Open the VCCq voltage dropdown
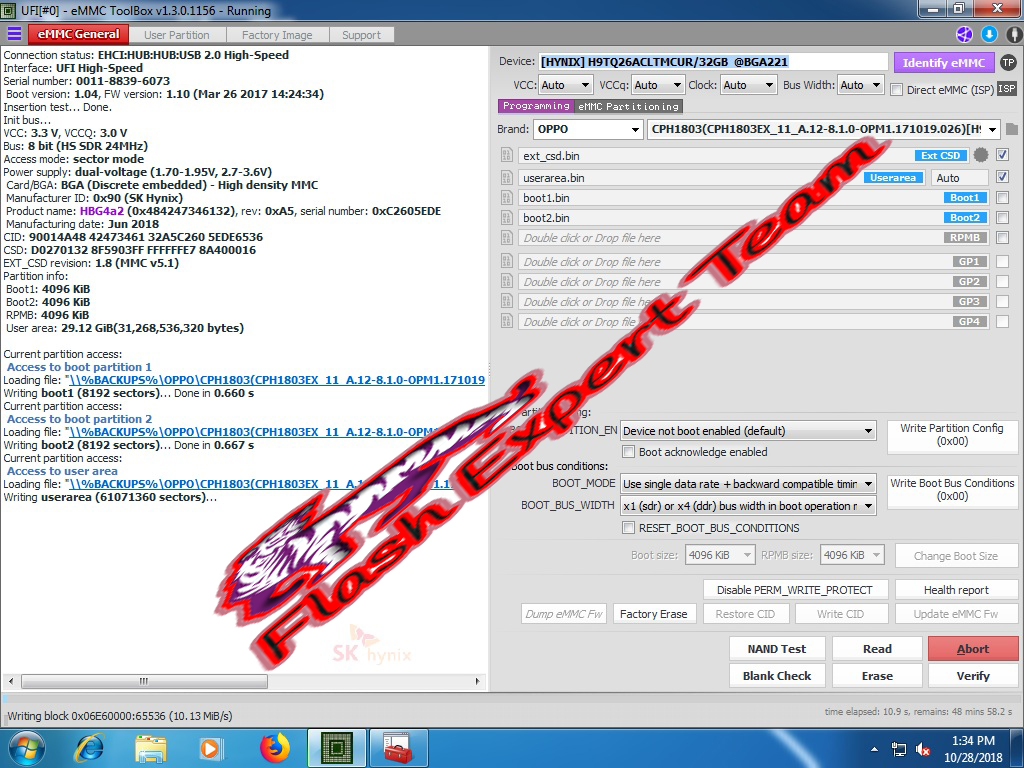1024x768 pixels. [658, 85]
